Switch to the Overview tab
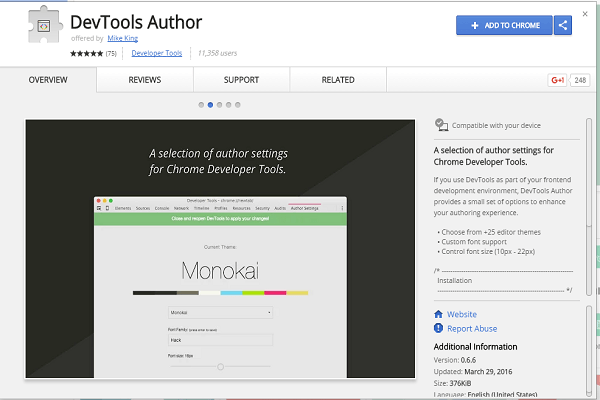600x400 pixels. [48, 80]
